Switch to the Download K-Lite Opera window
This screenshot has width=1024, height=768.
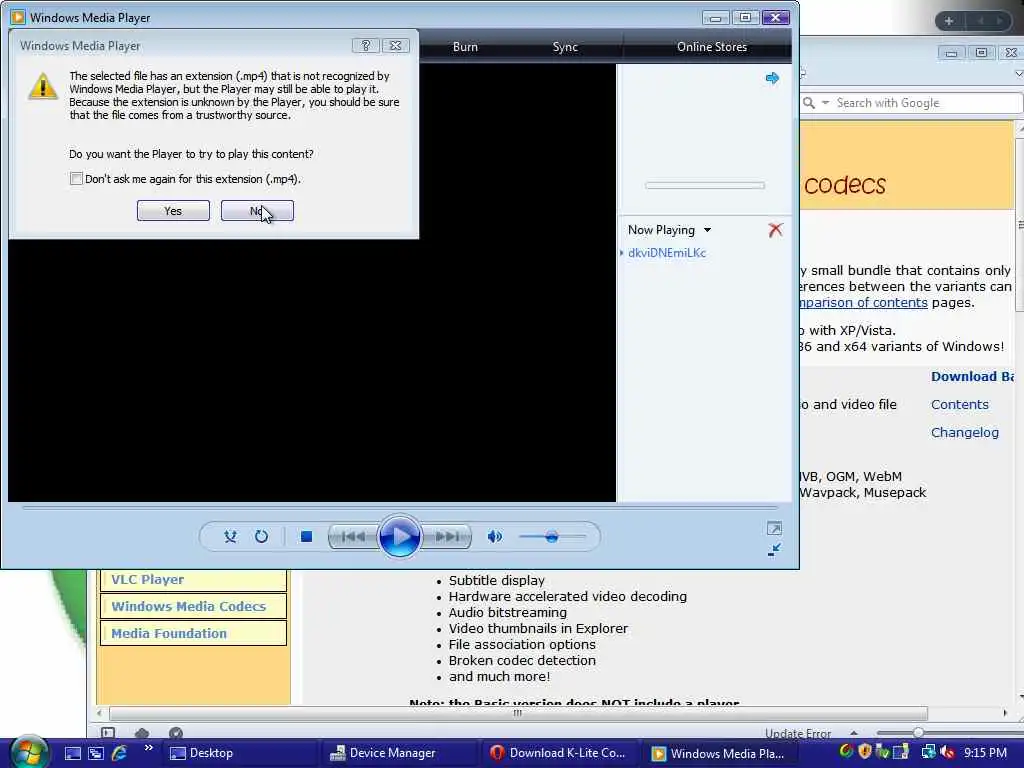tap(560, 753)
